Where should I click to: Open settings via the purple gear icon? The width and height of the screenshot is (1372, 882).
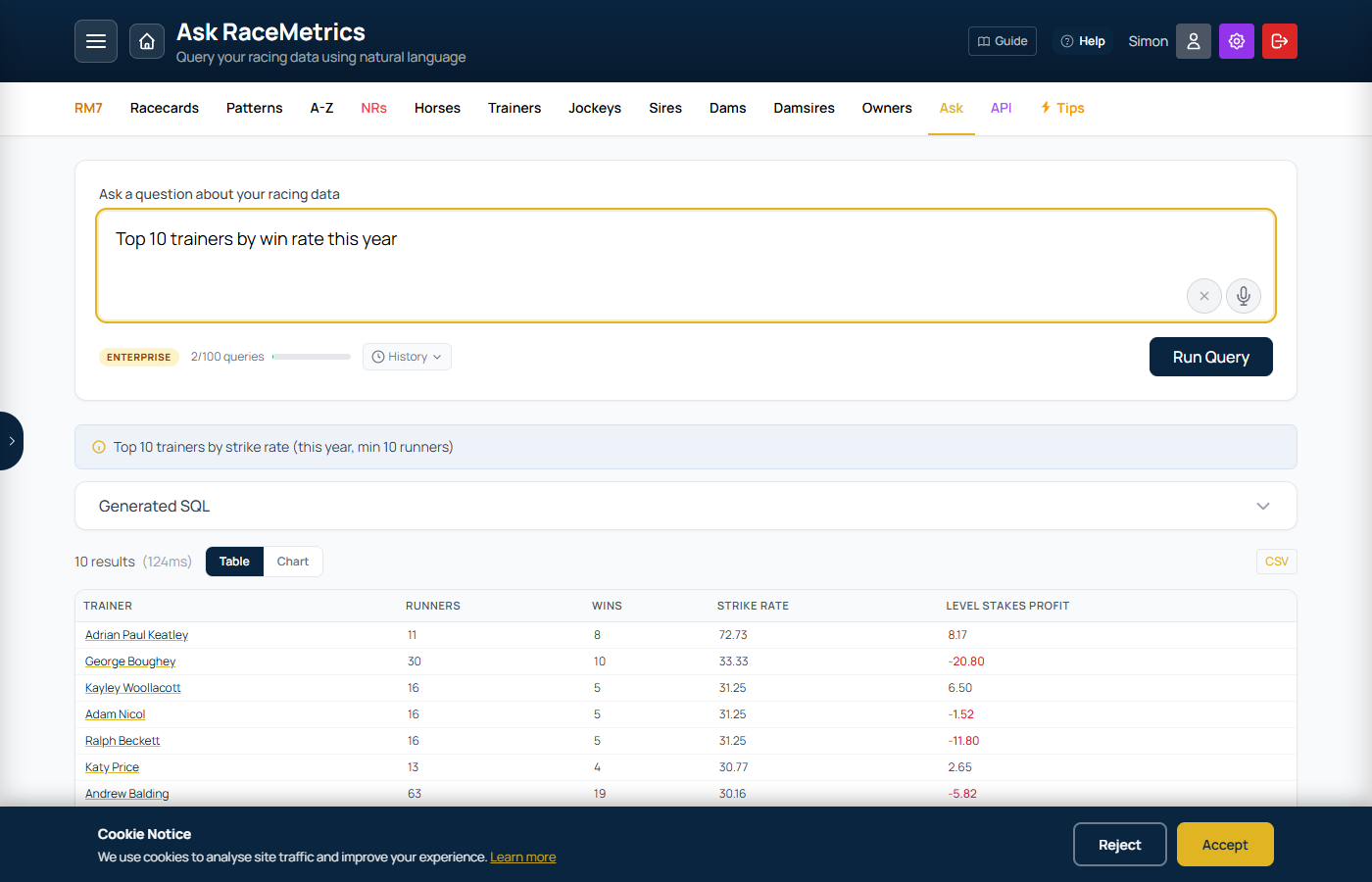coord(1236,40)
